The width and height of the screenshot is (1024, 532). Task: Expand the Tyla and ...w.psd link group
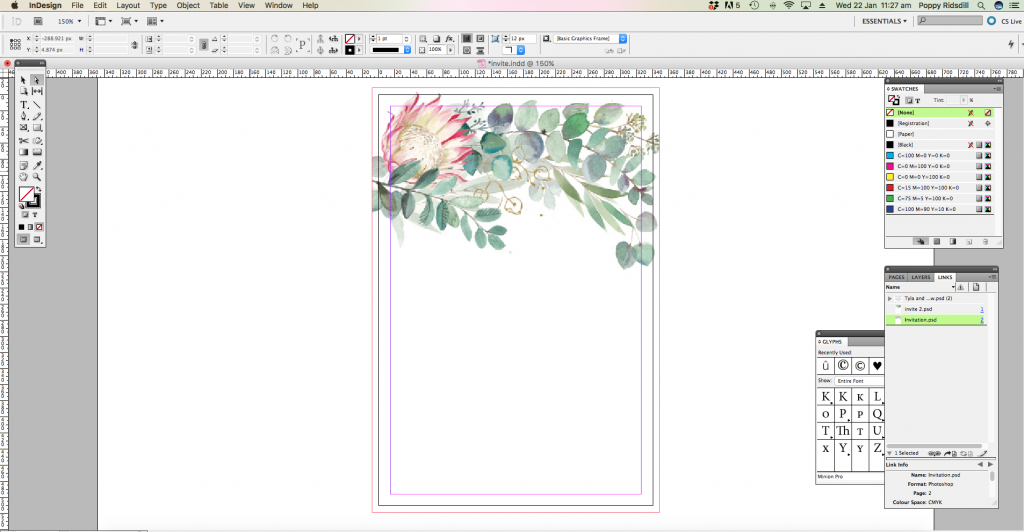tap(890, 298)
